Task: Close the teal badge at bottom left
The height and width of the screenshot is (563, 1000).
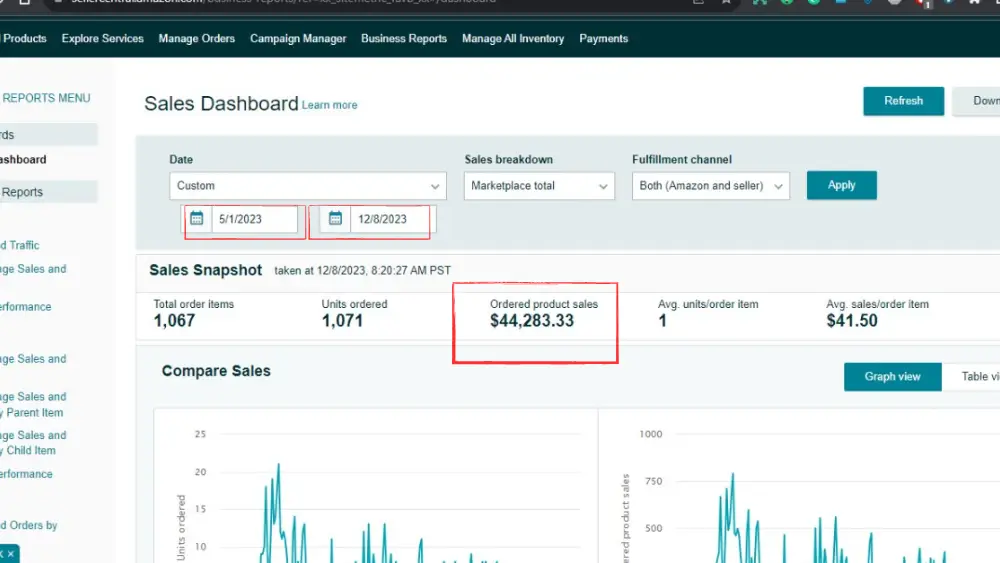Action: coord(11,553)
